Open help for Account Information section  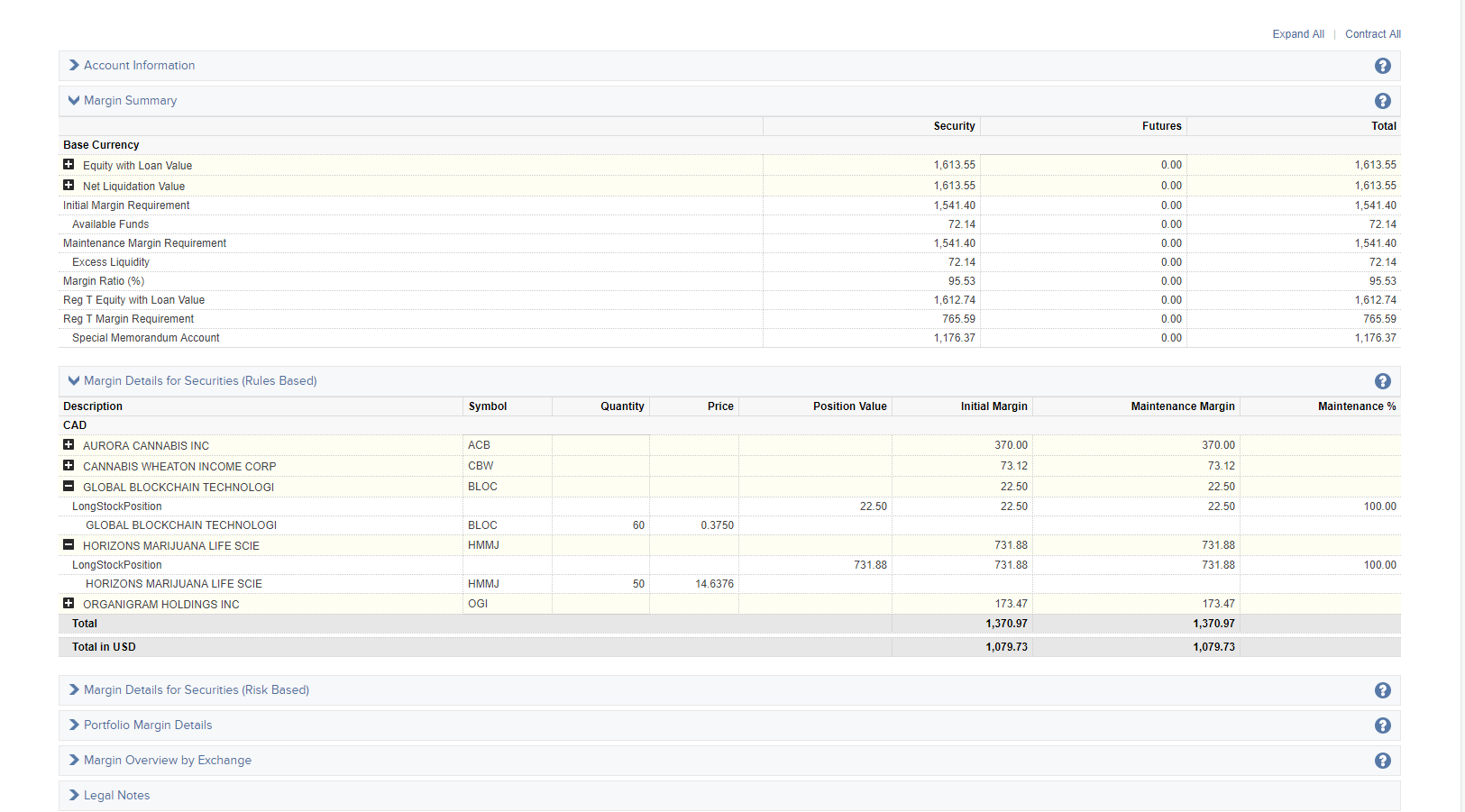click(x=1382, y=66)
